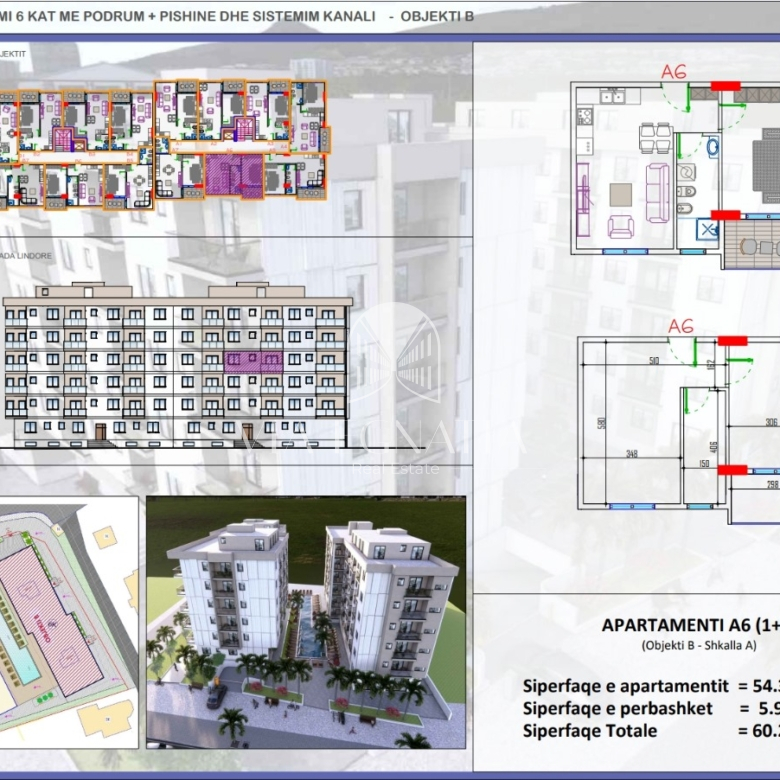Click the '(Objekti B - Shkalla A)' subtitle

(x=699, y=646)
